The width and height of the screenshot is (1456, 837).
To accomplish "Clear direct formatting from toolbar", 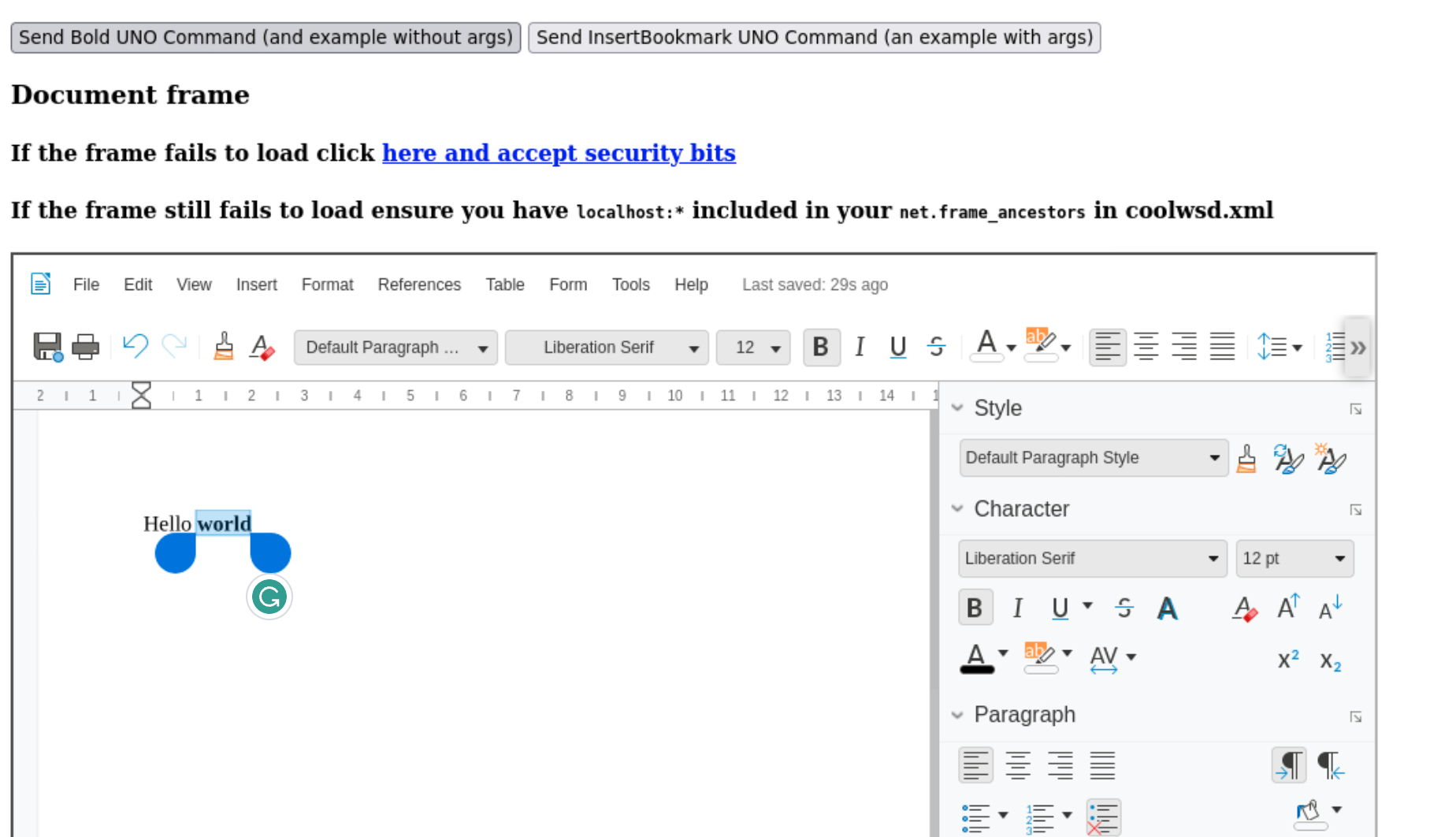I will click(x=262, y=347).
